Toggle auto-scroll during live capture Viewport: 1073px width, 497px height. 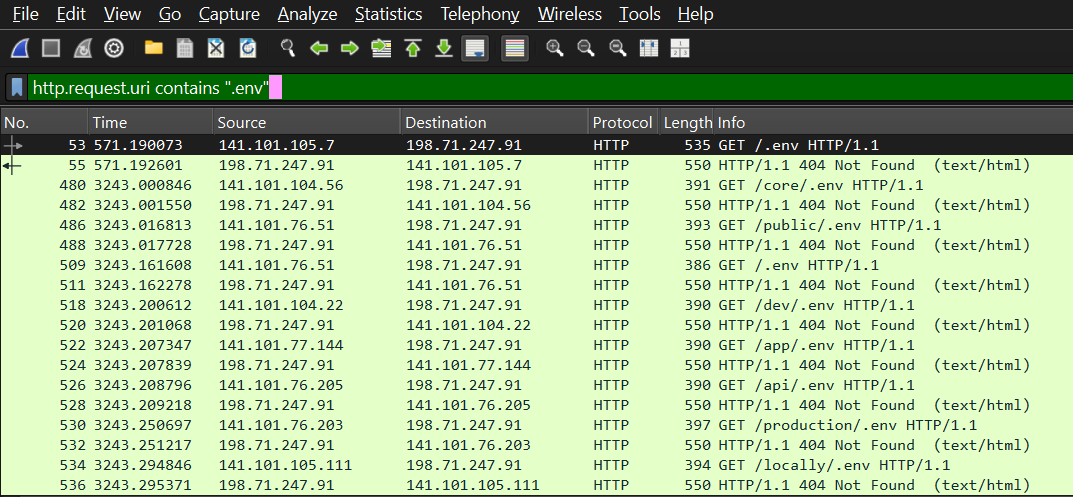click(x=475, y=49)
